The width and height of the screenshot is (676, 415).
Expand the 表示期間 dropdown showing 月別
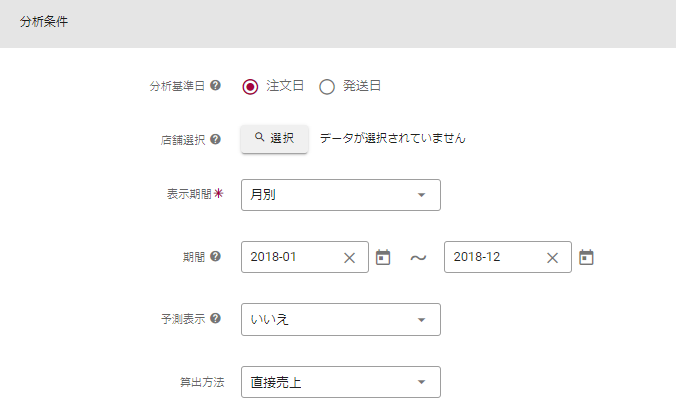[340, 195]
